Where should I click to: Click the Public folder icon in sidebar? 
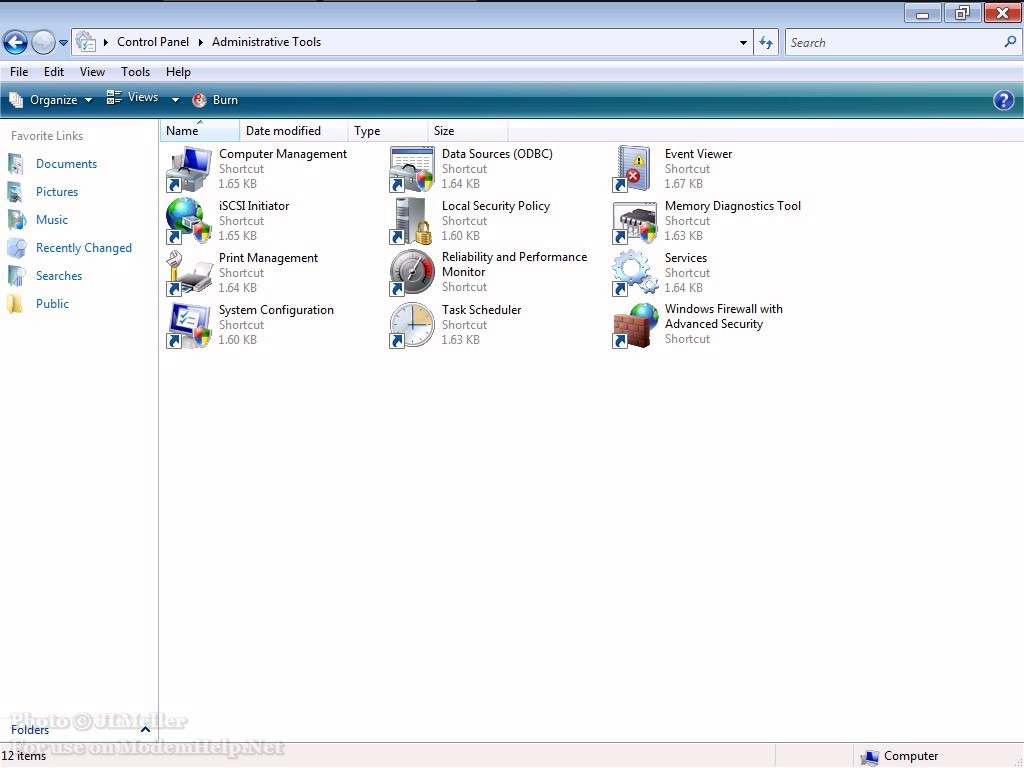coord(16,304)
